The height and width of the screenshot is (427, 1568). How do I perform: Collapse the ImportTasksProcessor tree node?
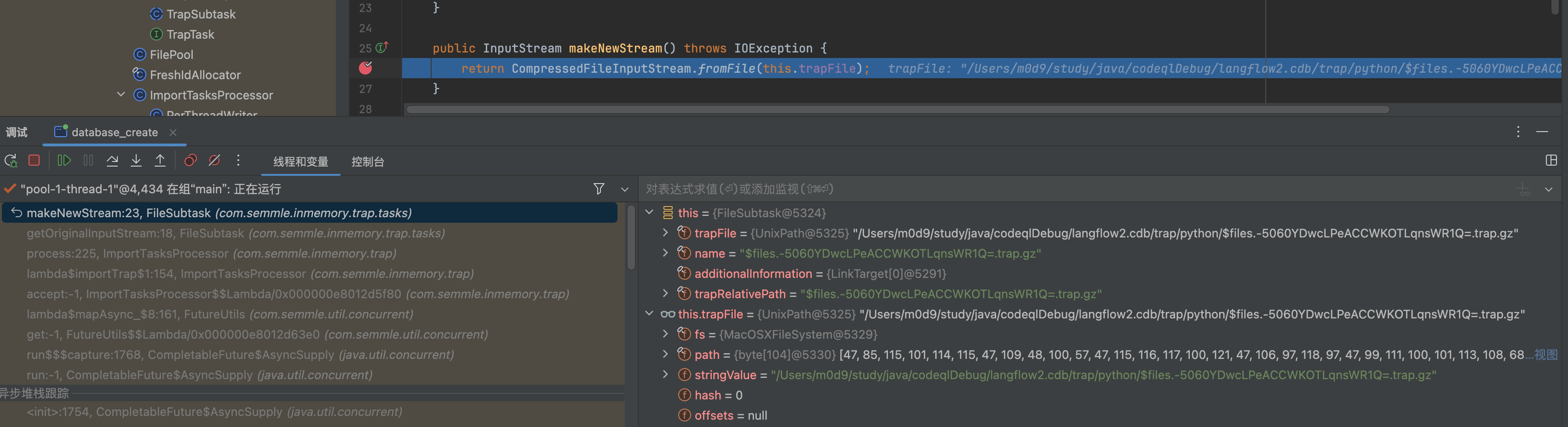click(x=121, y=94)
